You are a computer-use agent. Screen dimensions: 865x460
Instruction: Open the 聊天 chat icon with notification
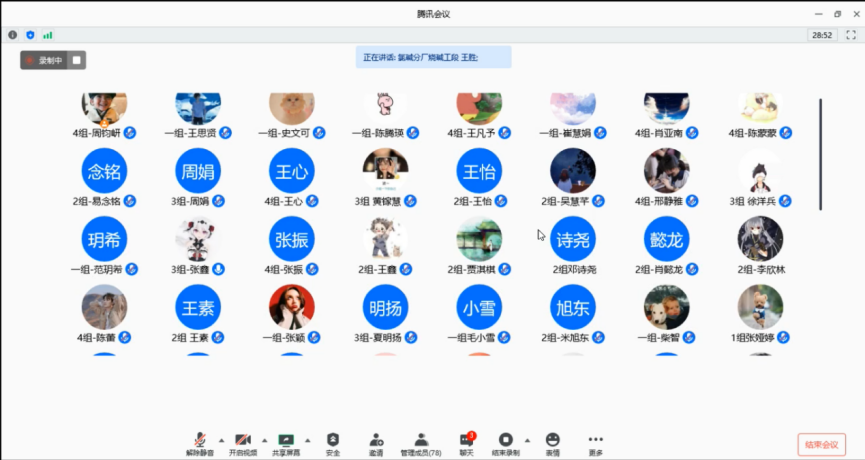click(x=466, y=440)
